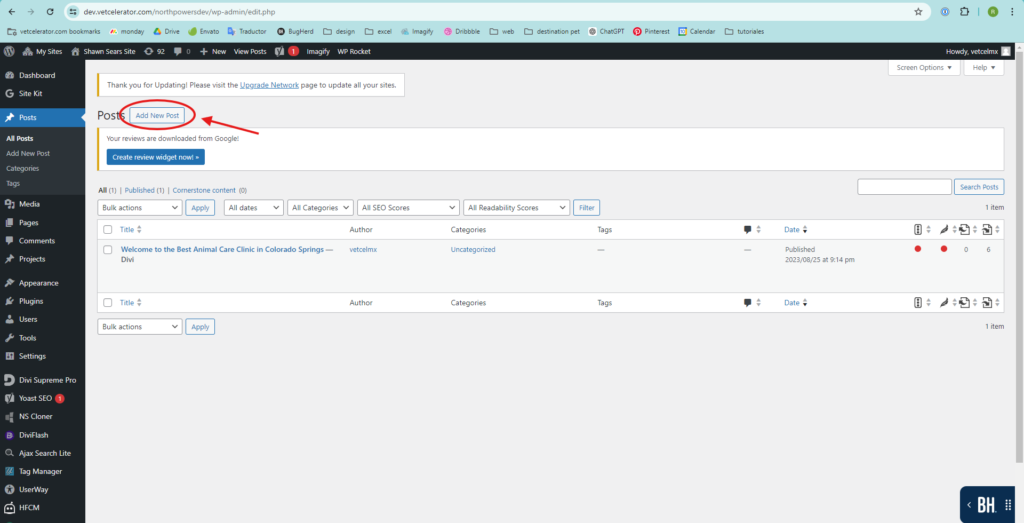Click the Tools wrench sidebar icon

pos(9,338)
